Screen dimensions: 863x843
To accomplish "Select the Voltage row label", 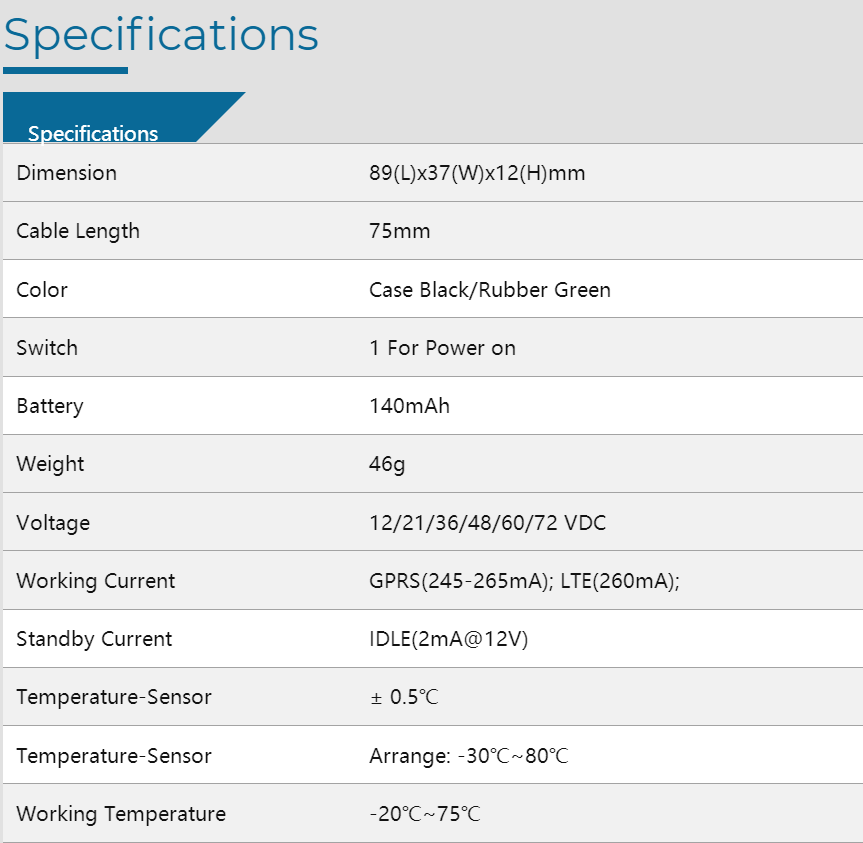I will 53,523.
